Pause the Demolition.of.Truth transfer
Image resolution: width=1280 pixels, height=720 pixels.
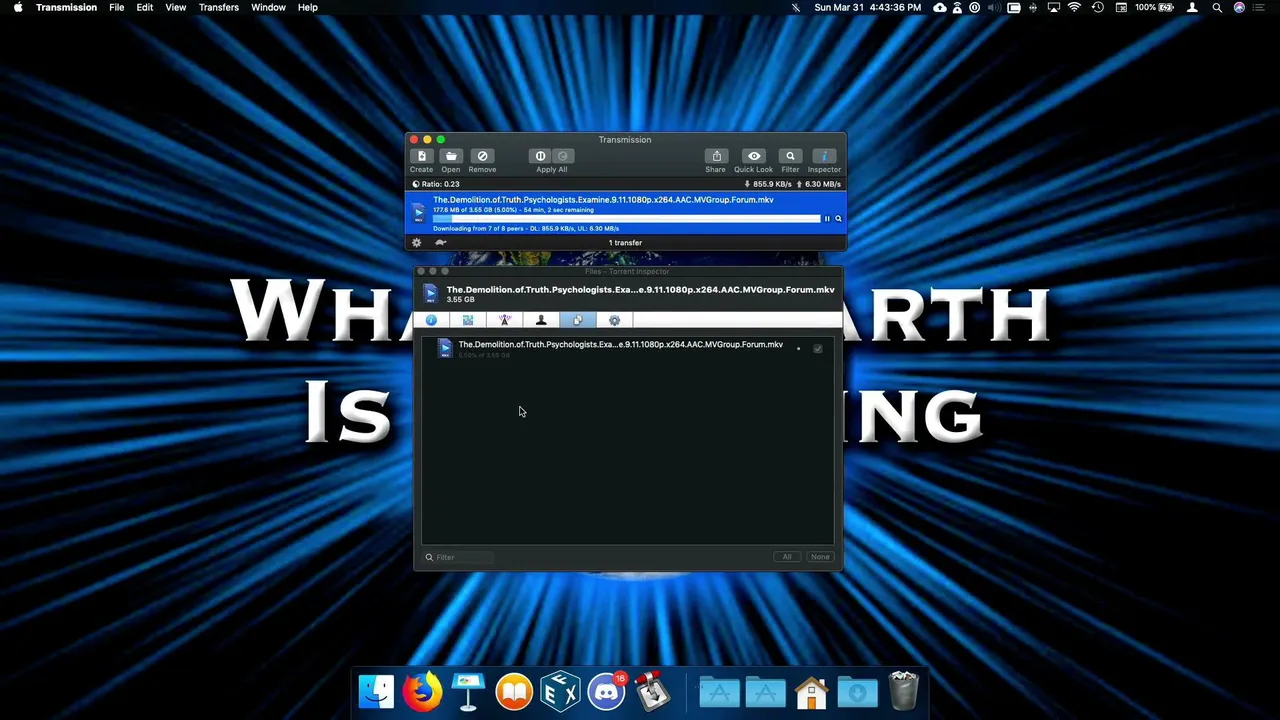pos(827,218)
